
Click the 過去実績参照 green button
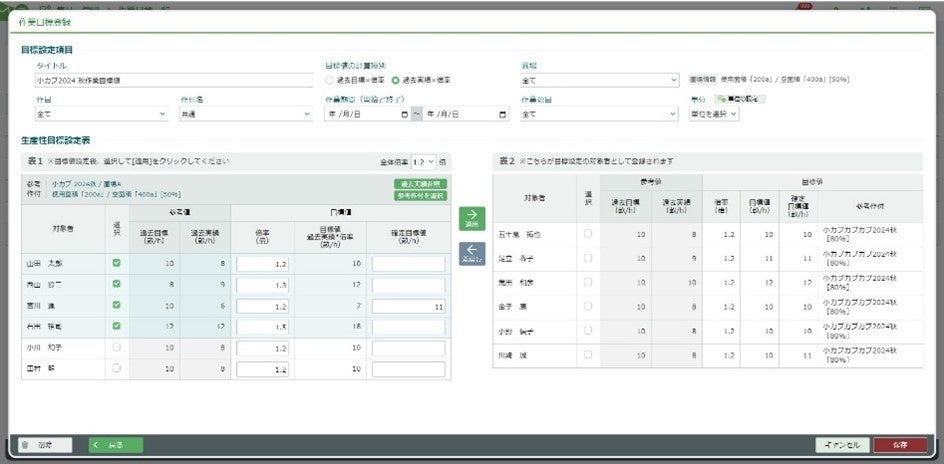click(420, 184)
